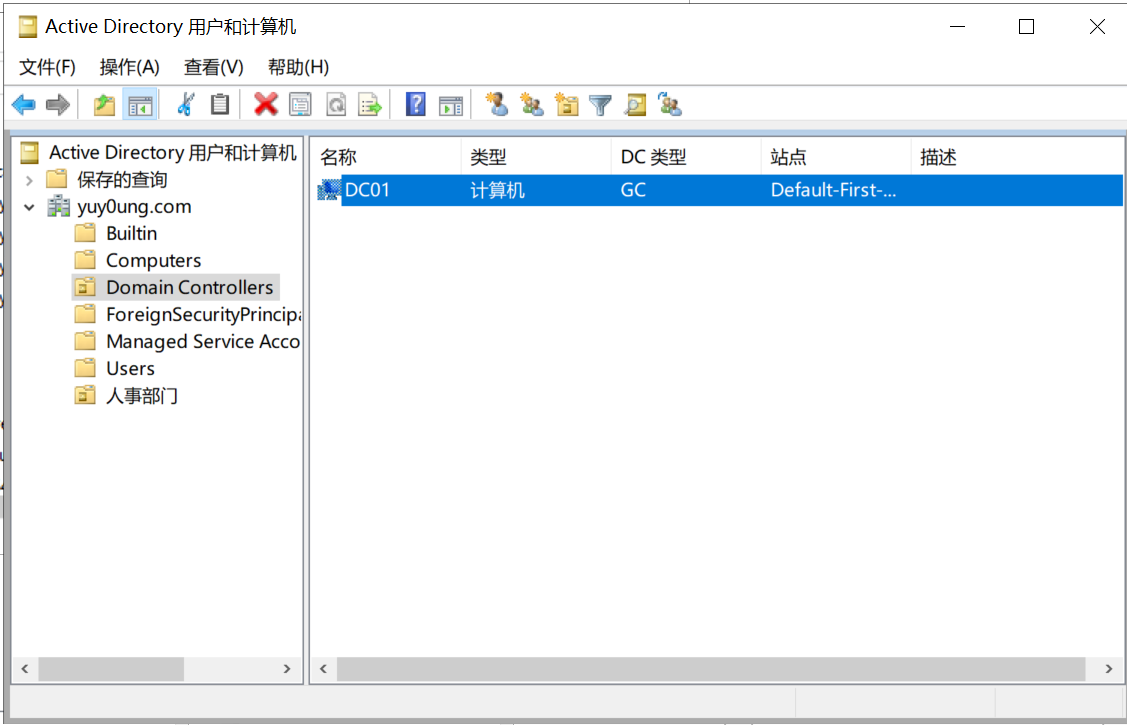This screenshot has height=725, width=1127.
Task: Open the 操作(A) menu
Action: [129, 67]
